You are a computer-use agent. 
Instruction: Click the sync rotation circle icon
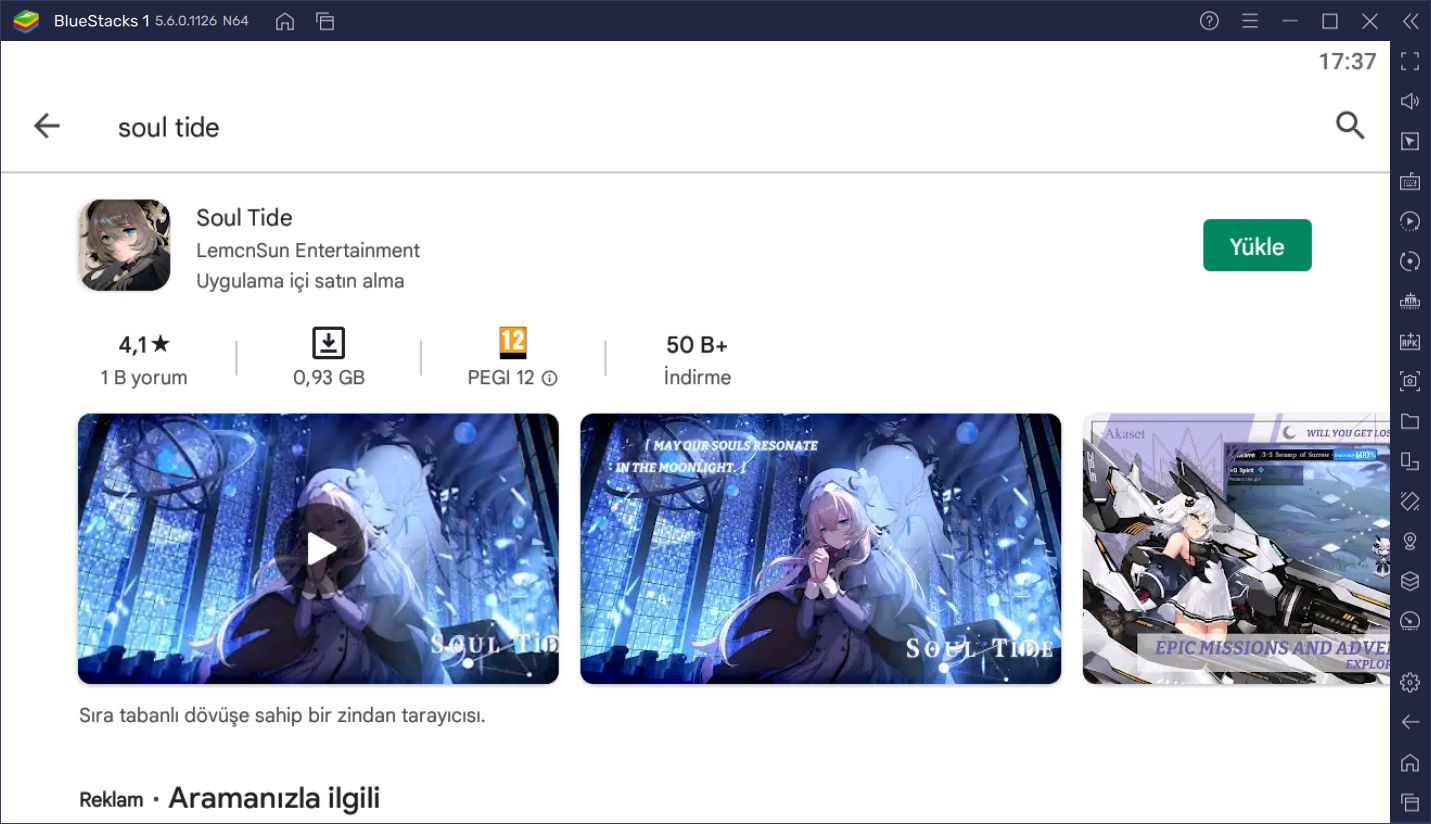coord(1410,261)
